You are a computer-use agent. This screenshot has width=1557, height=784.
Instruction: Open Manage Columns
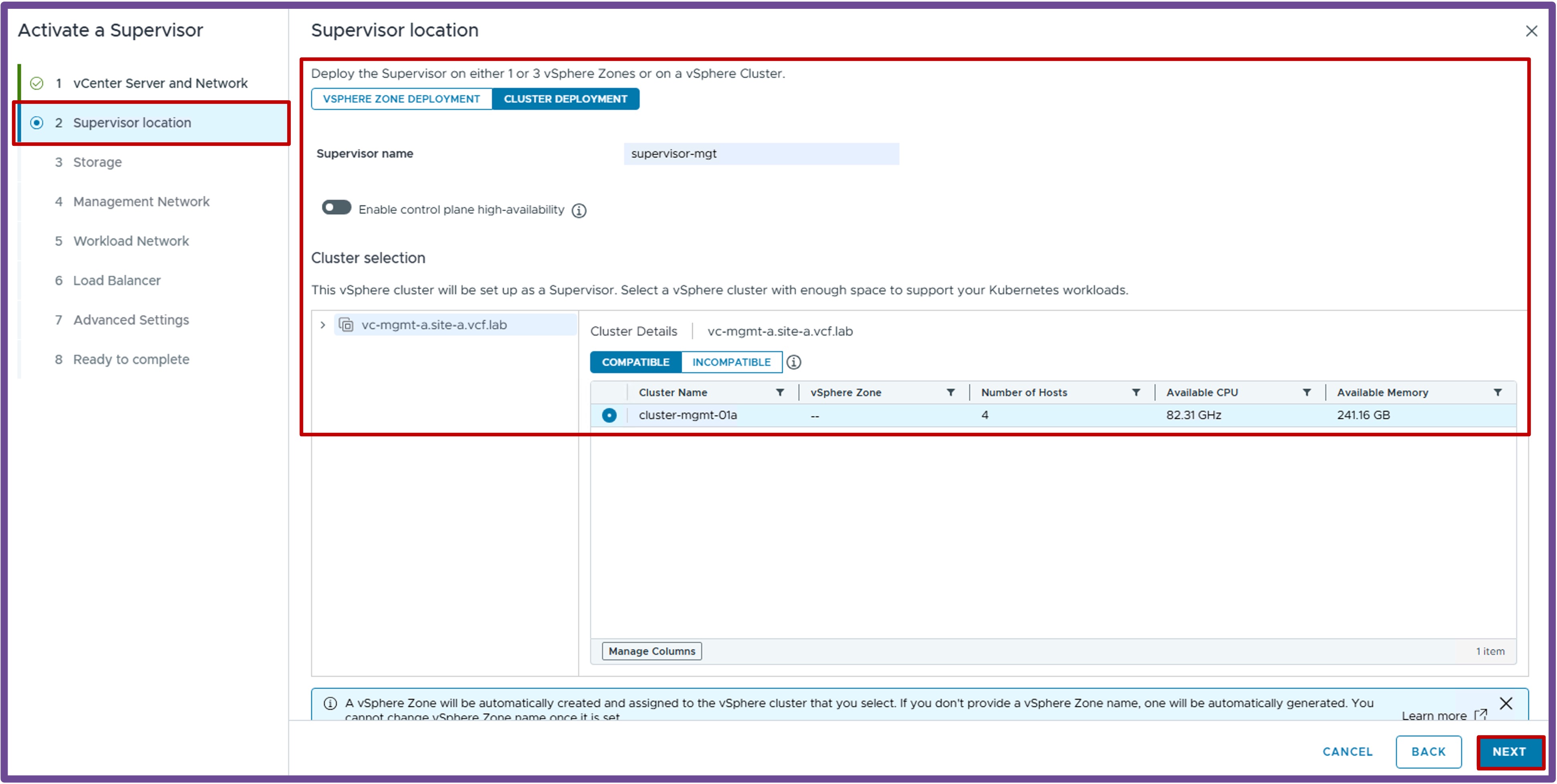pyautogui.click(x=651, y=651)
